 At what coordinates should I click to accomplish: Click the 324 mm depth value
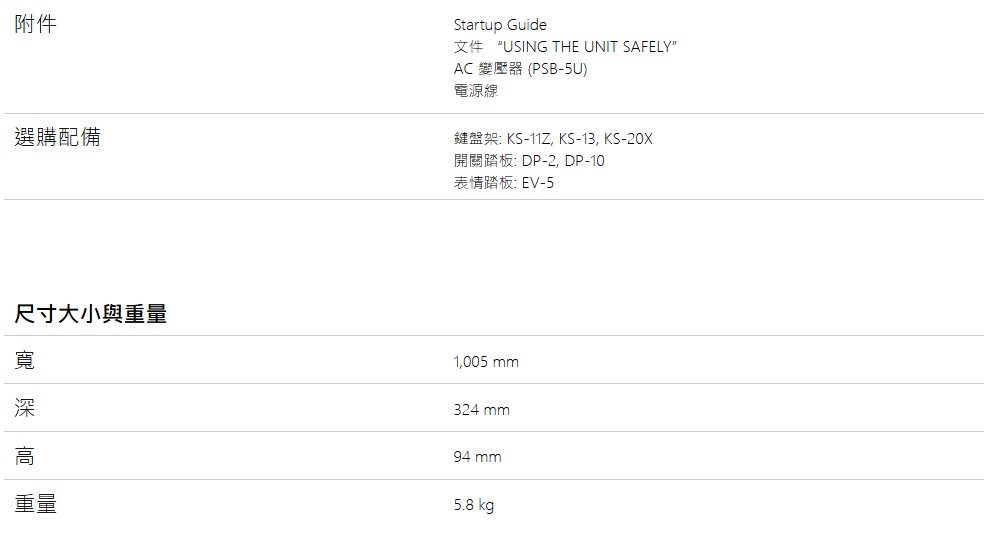point(482,410)
